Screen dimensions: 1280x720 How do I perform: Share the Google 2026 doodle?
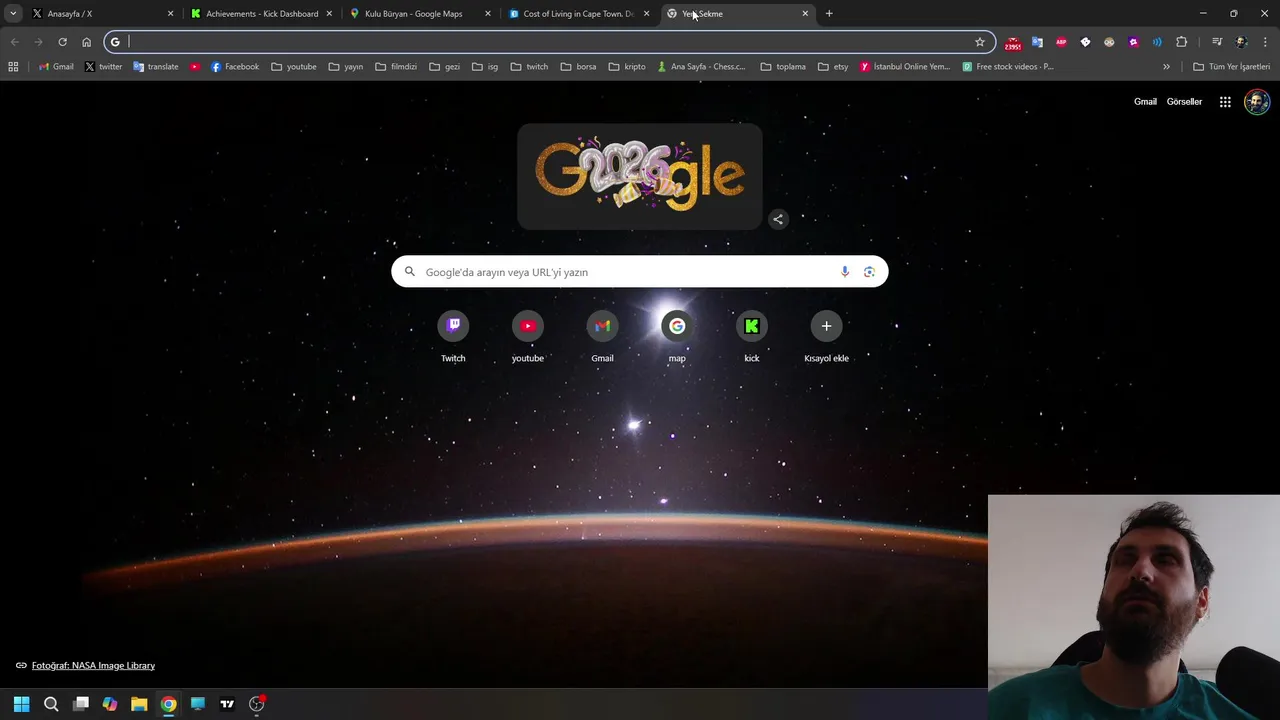click(778, 219)
